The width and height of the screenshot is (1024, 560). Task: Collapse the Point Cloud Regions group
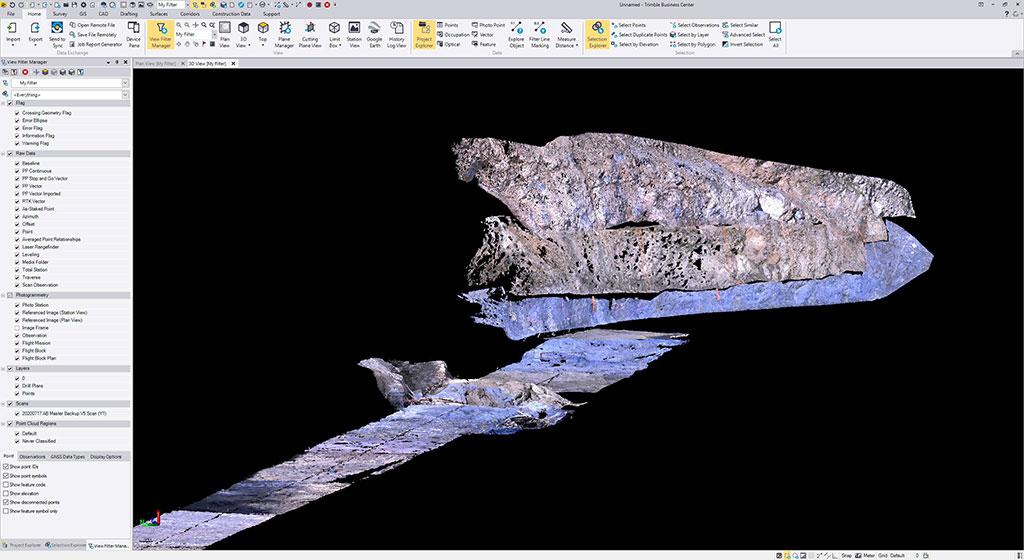[3, 424]
